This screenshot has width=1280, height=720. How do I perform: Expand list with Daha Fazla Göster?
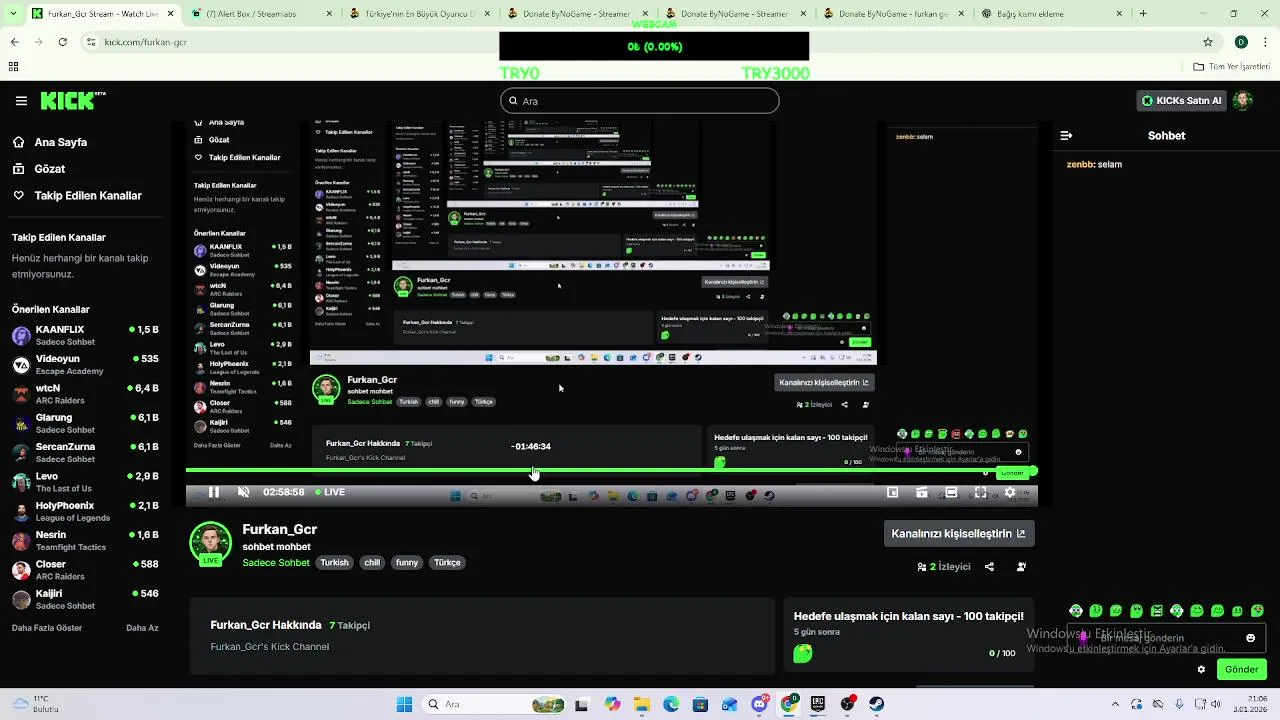click(x=47, y=628)
